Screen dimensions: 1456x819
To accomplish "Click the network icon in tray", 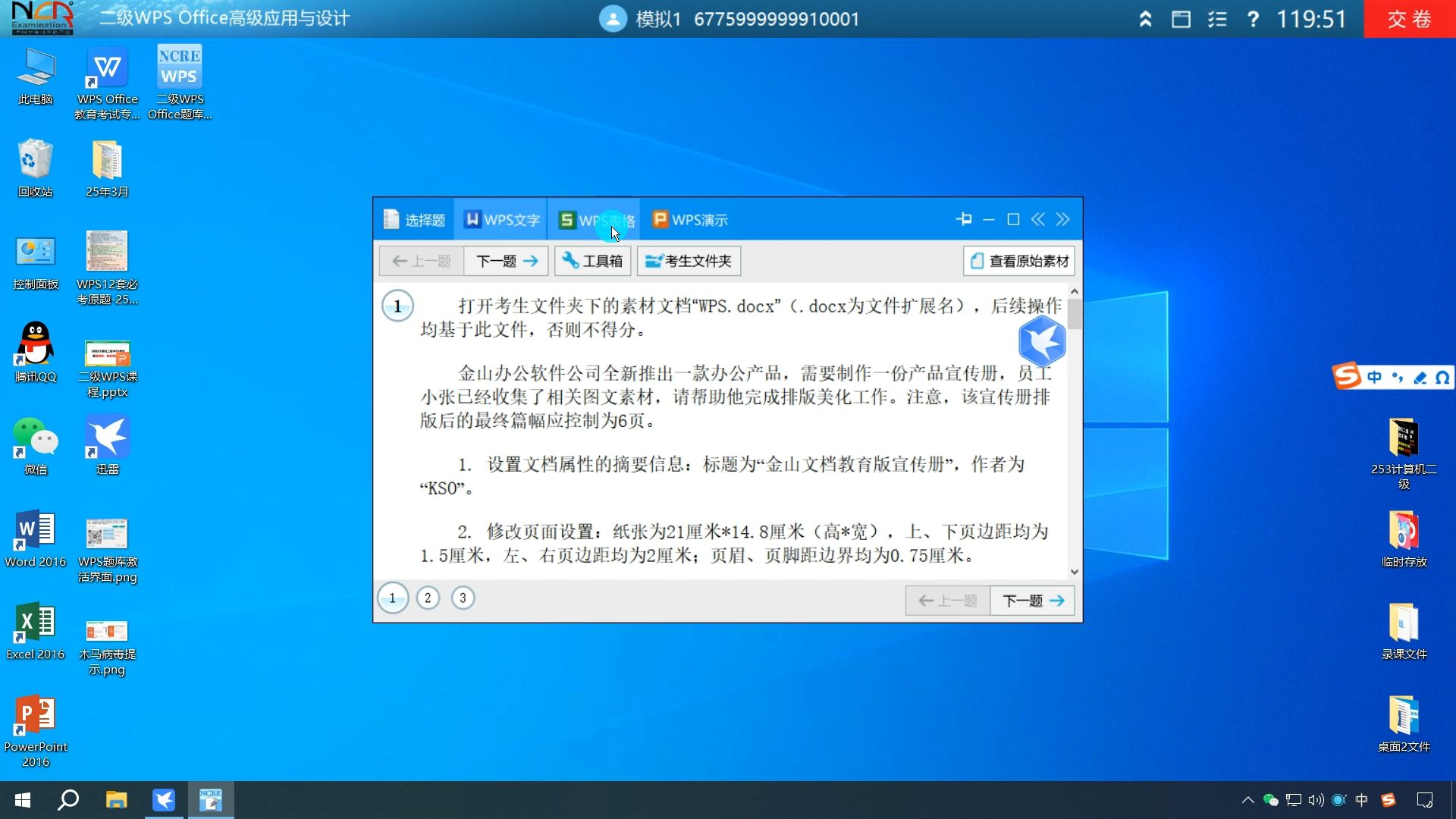I will coord(1294,800).
